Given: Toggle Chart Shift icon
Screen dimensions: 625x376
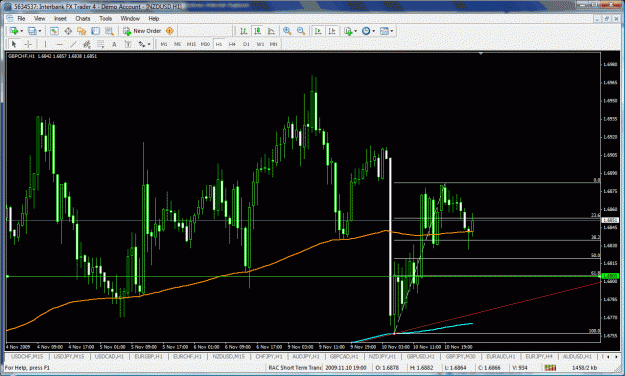Looking at the screenshot, I should 332,31.
